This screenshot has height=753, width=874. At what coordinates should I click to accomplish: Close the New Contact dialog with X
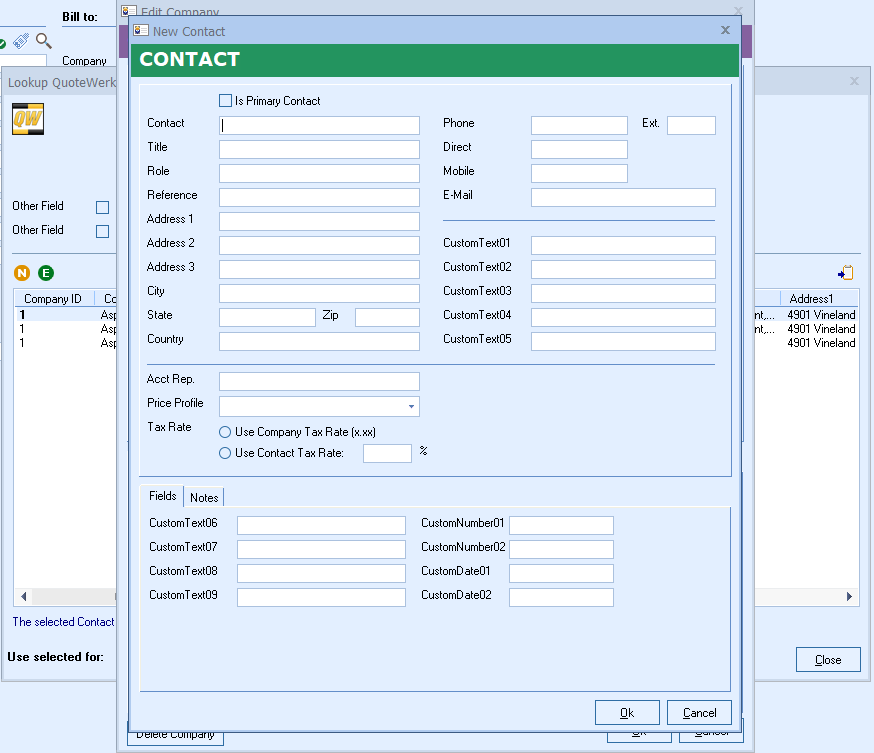[726, 31]
